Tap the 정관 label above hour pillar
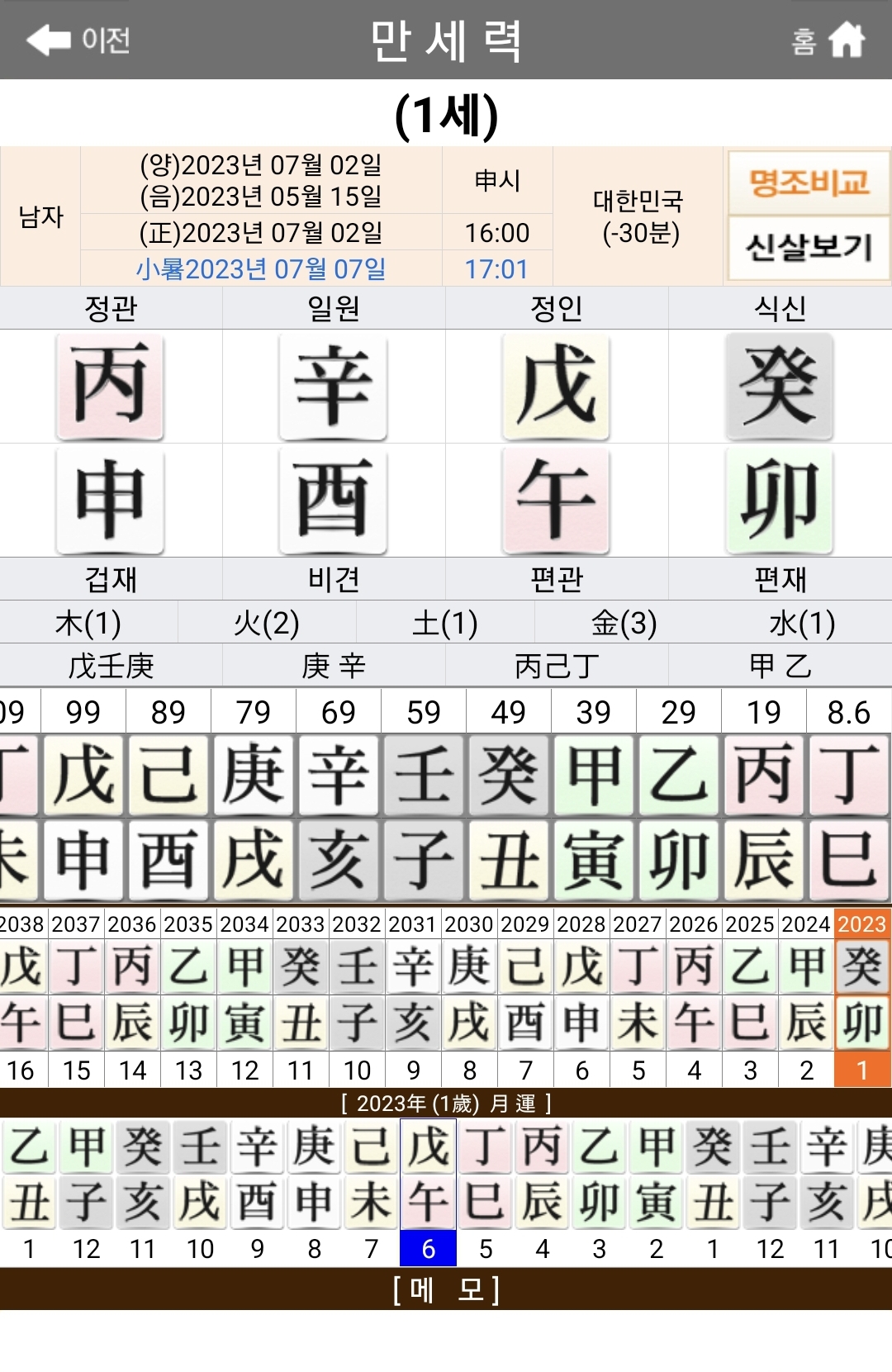 [111, 308]
